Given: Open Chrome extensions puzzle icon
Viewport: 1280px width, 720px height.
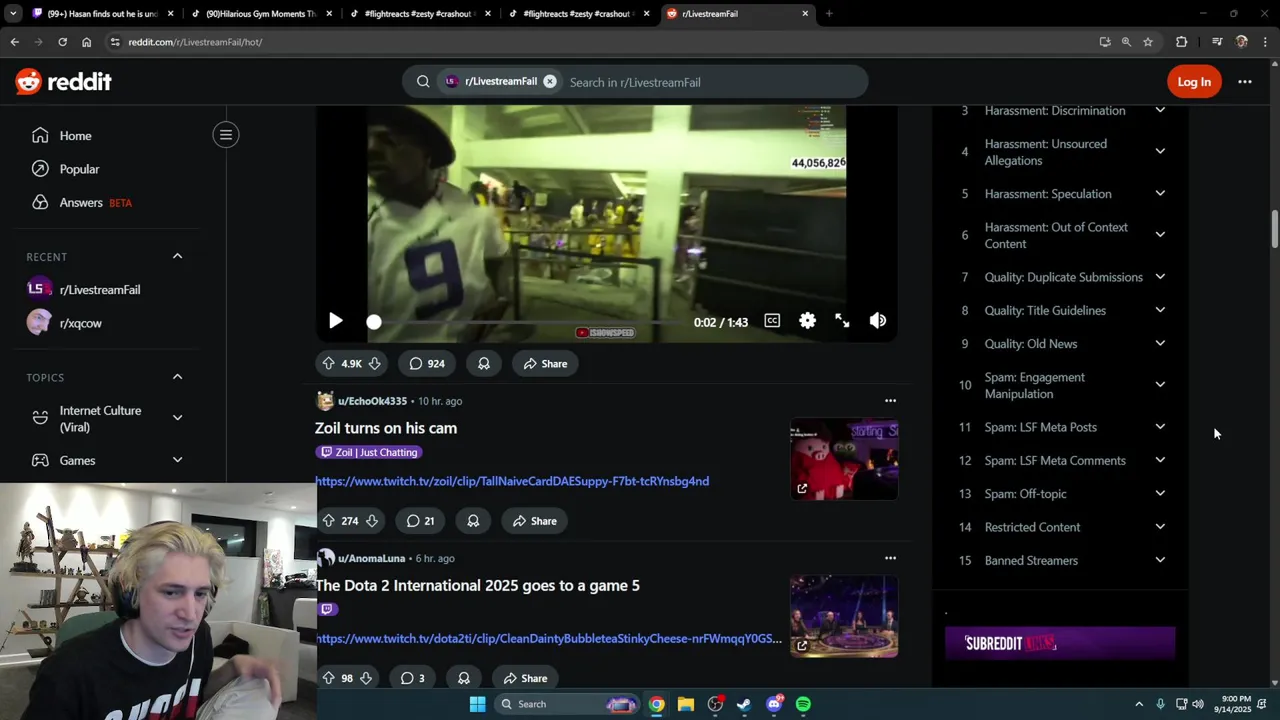Looking at the screenshot, I should coord(1182,42).
